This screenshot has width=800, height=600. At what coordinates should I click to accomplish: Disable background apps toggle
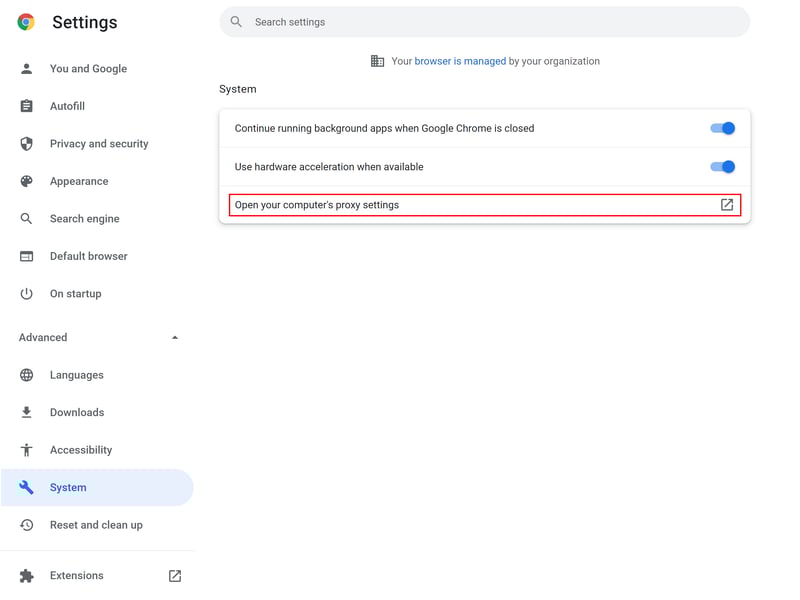(722, 128)
